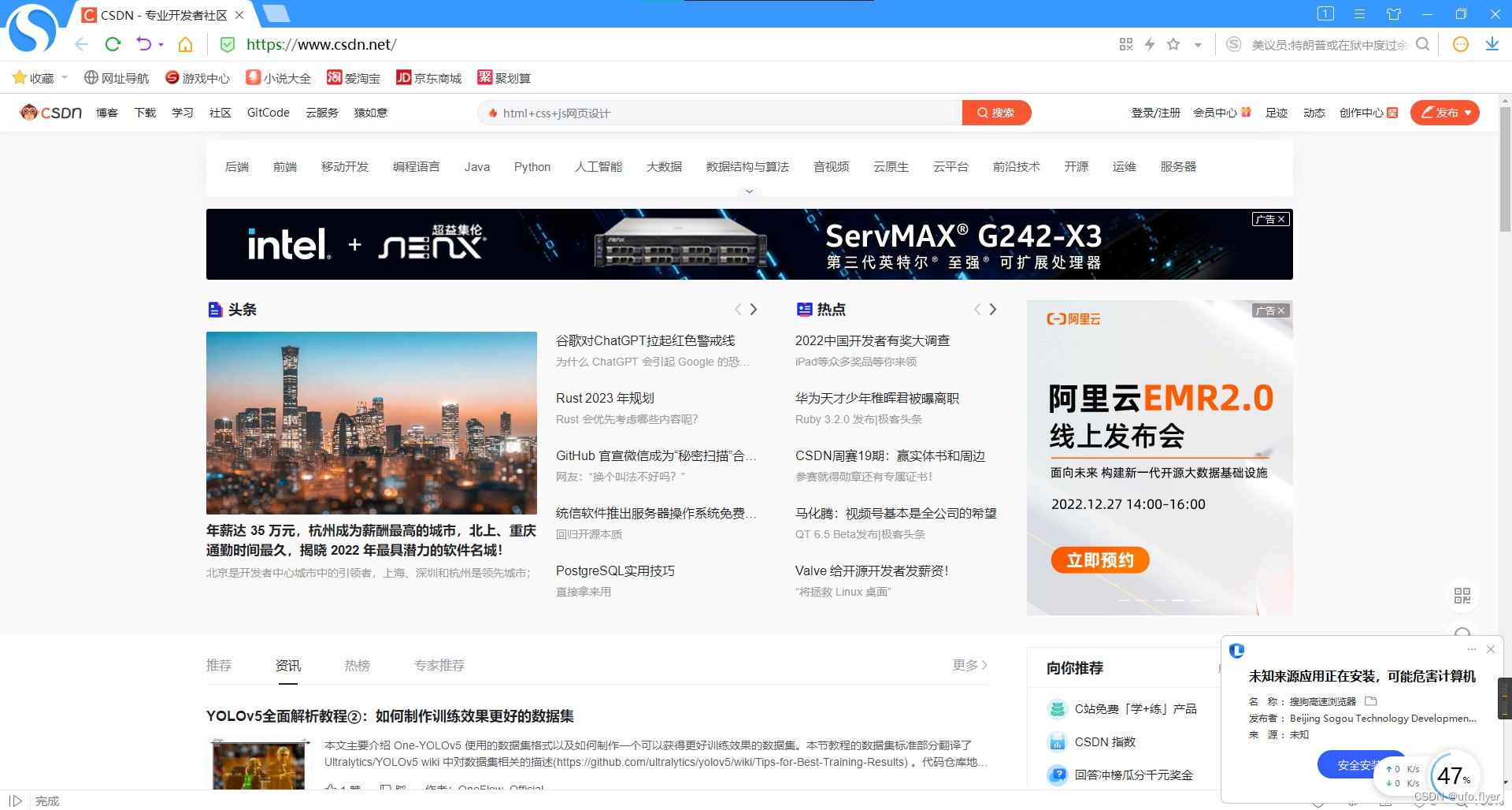Close the unknown app install warning popup

pyautogui.click(x=1490, y=649)
